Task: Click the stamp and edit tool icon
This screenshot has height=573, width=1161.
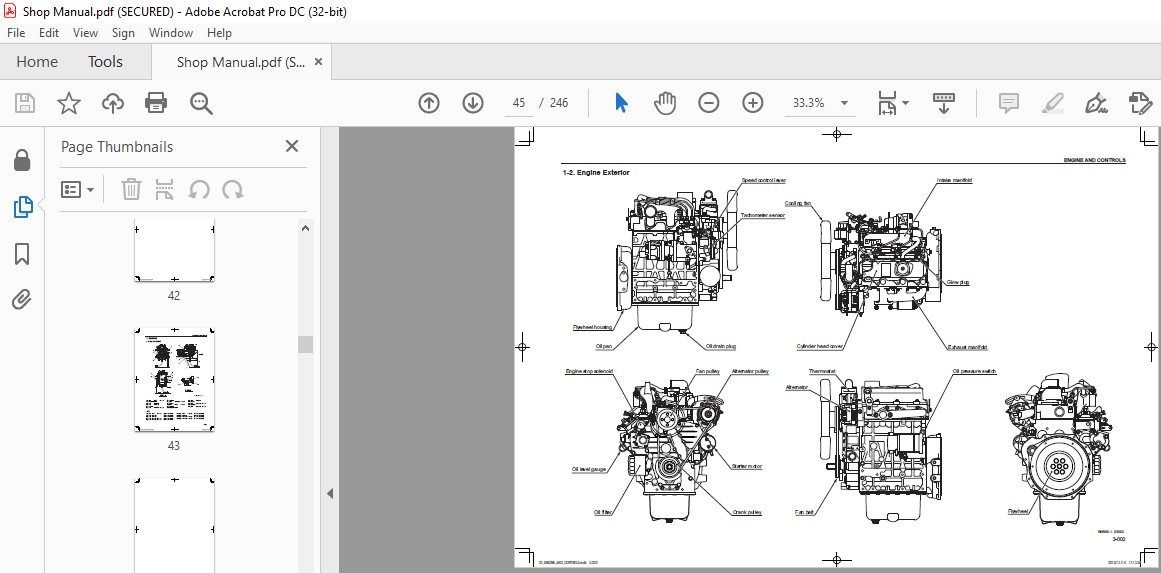Action: coord(1140,103)
